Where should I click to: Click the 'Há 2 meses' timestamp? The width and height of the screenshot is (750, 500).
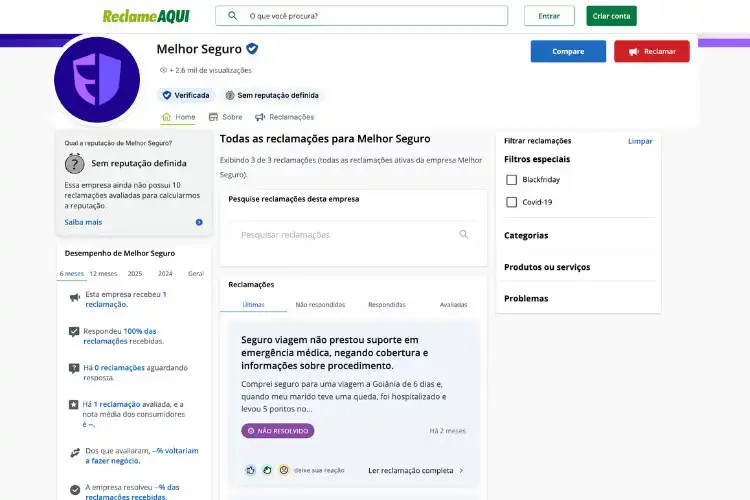click(x=447, y=431)
